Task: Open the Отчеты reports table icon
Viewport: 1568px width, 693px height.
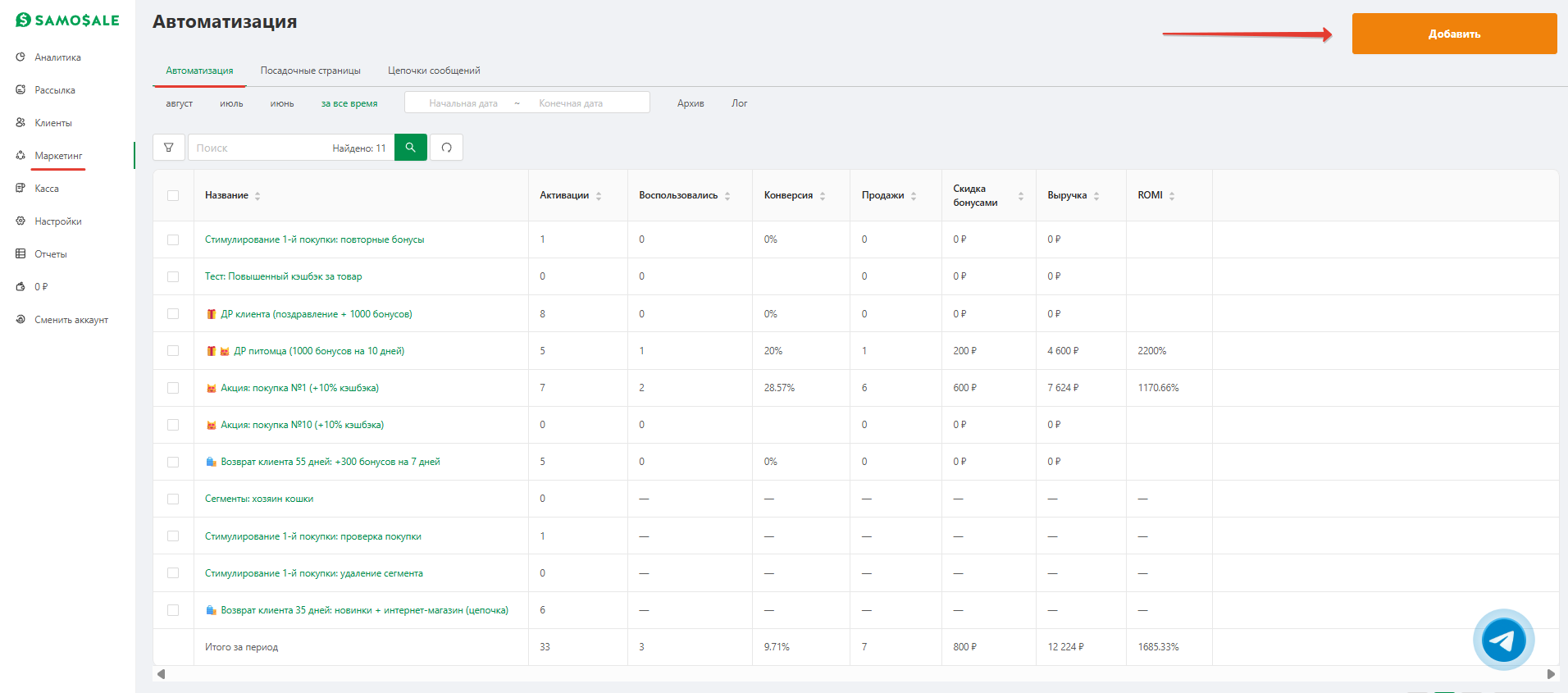Action: coord(21,254)
